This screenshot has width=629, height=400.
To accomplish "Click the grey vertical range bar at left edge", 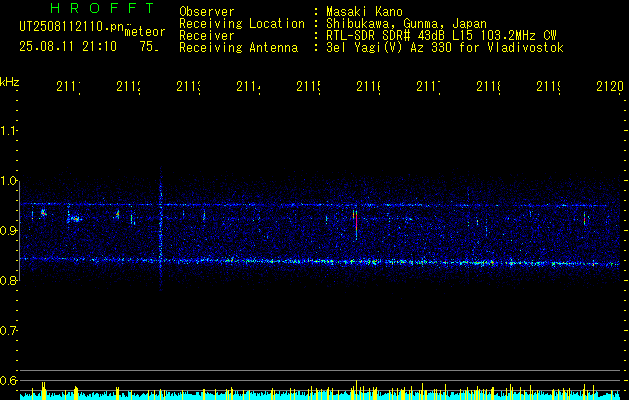I will point(19,231).
